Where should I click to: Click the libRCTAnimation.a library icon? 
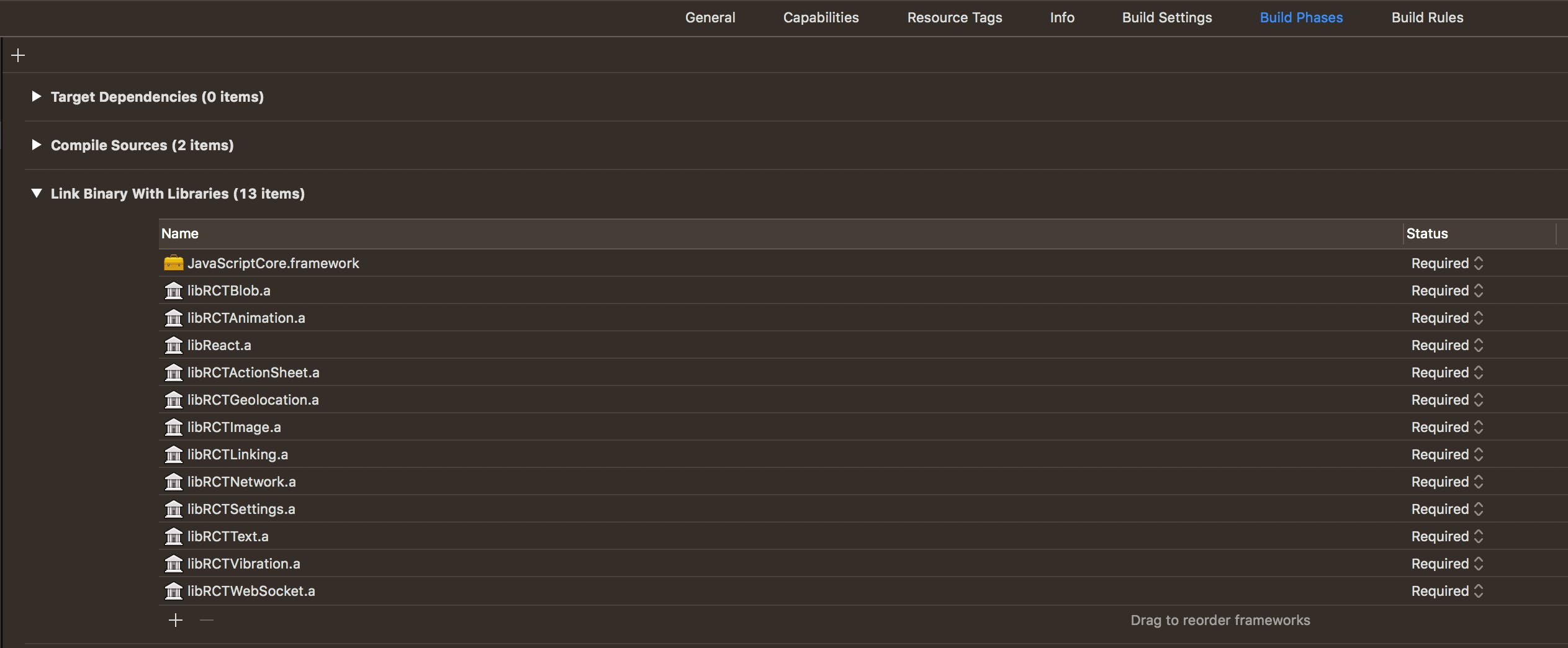click(x=173, y=318)
